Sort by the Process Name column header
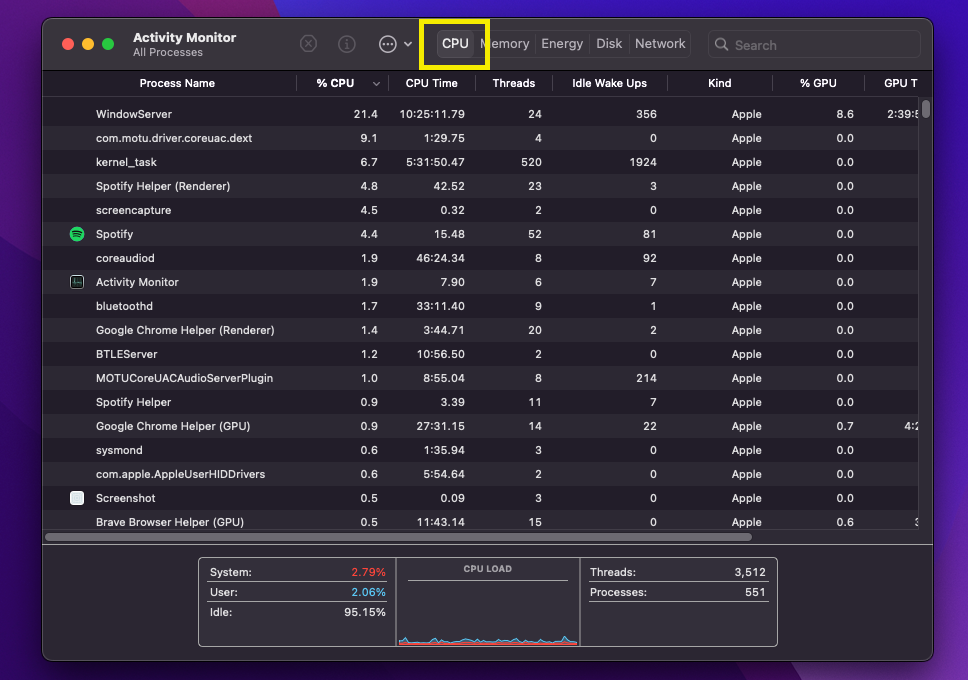Screen dimensions: 968x680 (x=177, y=83)
